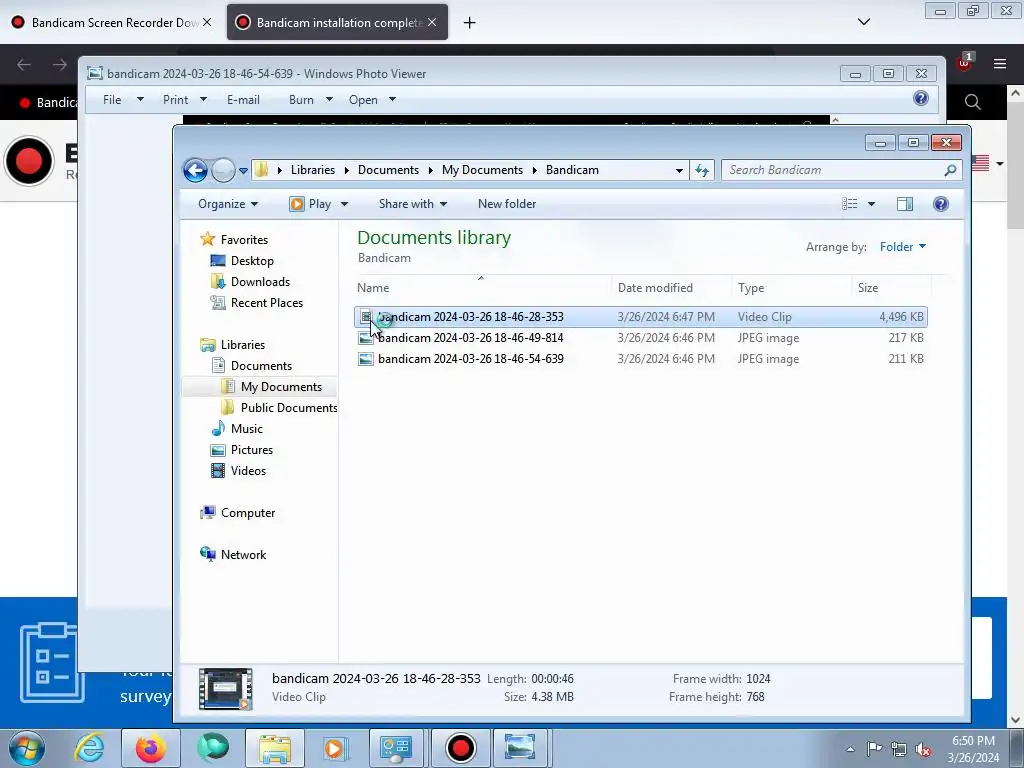Open the Share with dropdown
The image size is (1024, 768).
click(x=413, y=204)
